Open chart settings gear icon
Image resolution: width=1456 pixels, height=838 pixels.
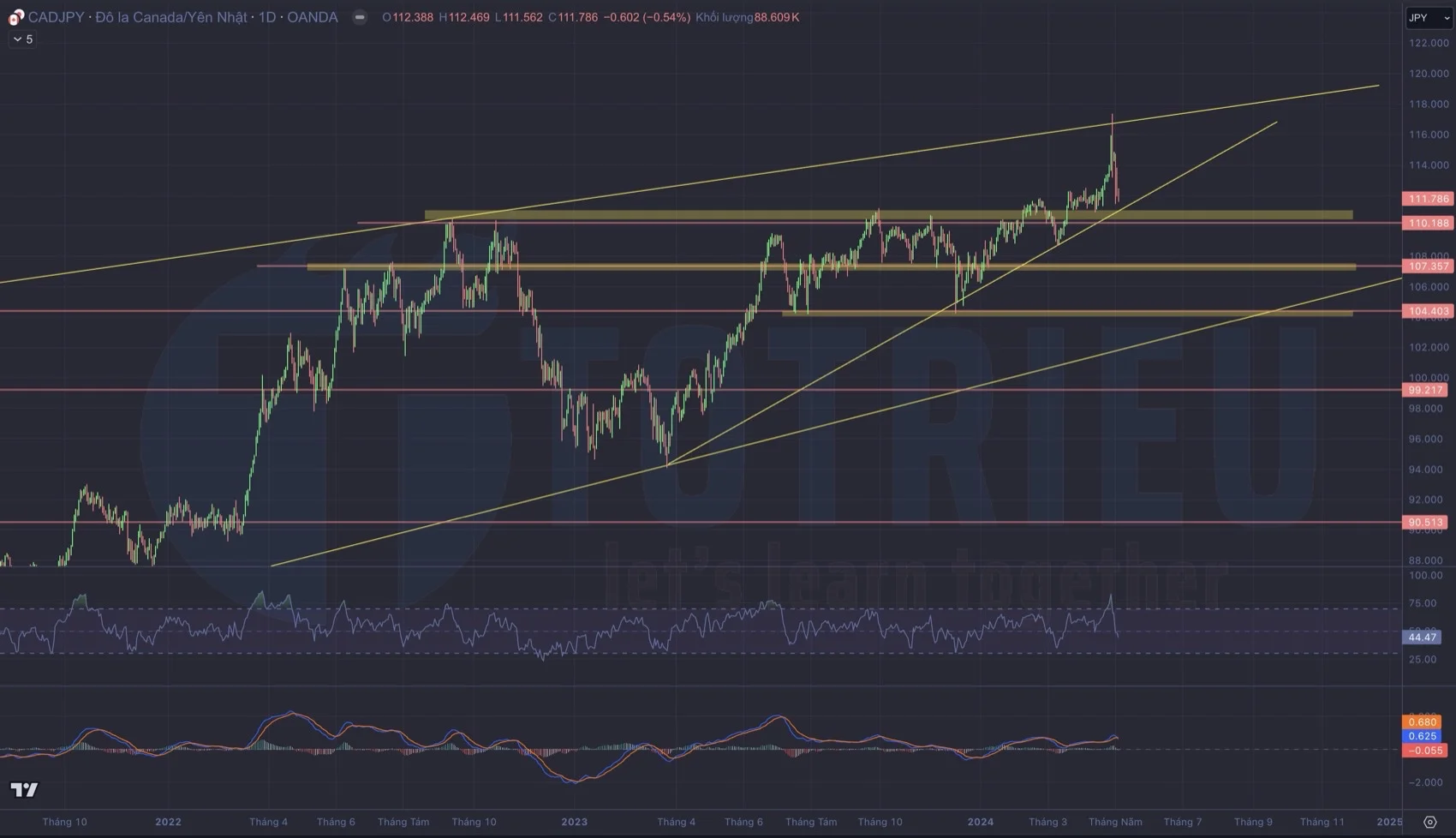[1429, 822]
